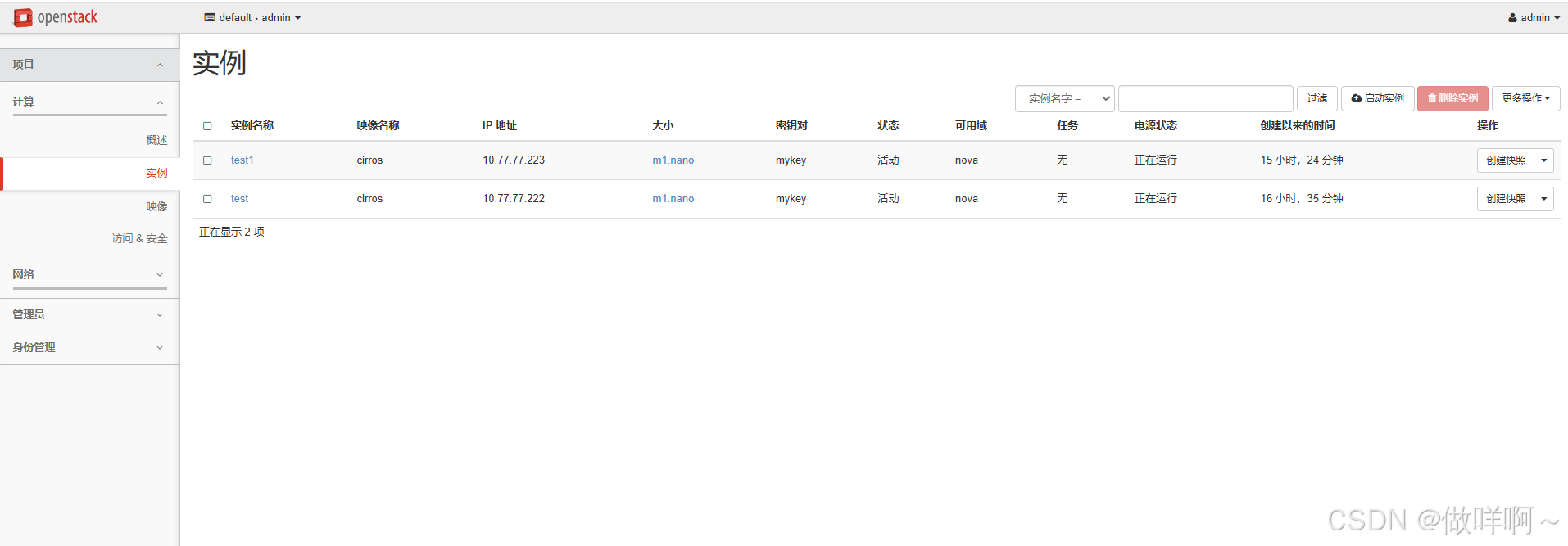
Task: Open the 实例名字 filter dropdown
Action: [1064, 98]
